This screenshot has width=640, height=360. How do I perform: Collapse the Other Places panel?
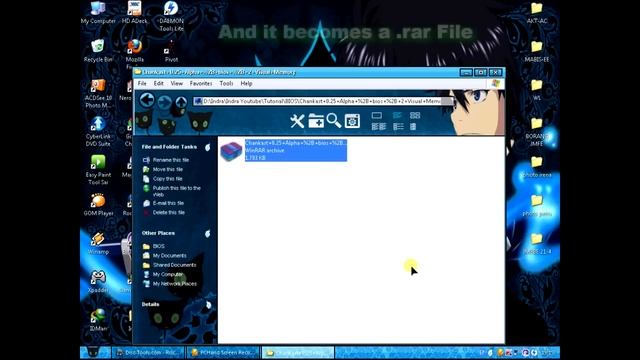pos(207,233)
